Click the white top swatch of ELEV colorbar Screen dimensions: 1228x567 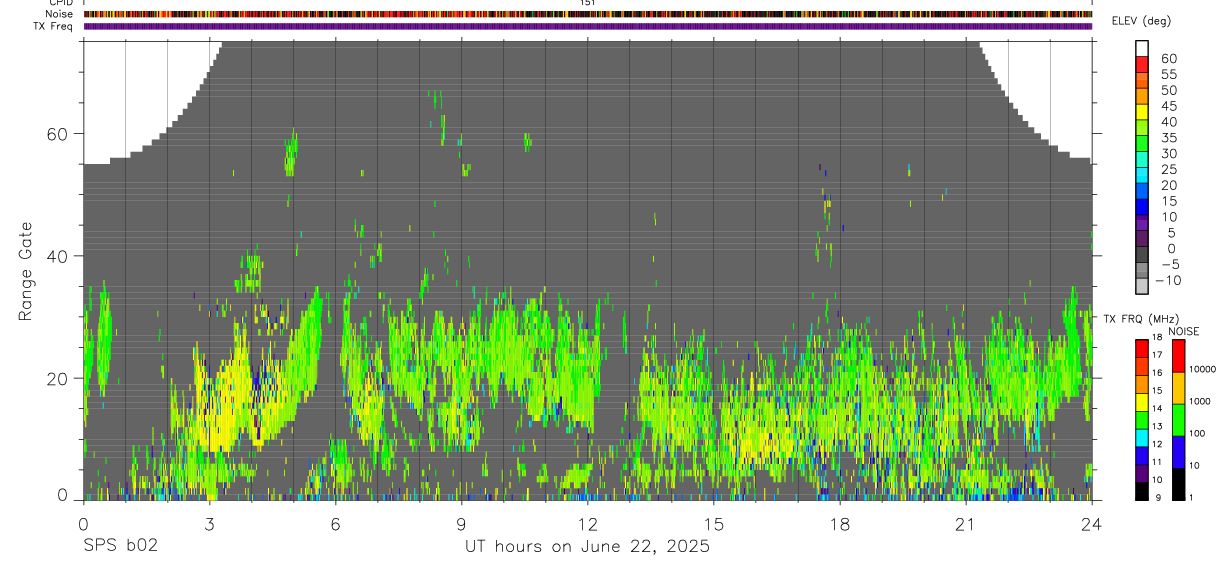point(1141,49)
